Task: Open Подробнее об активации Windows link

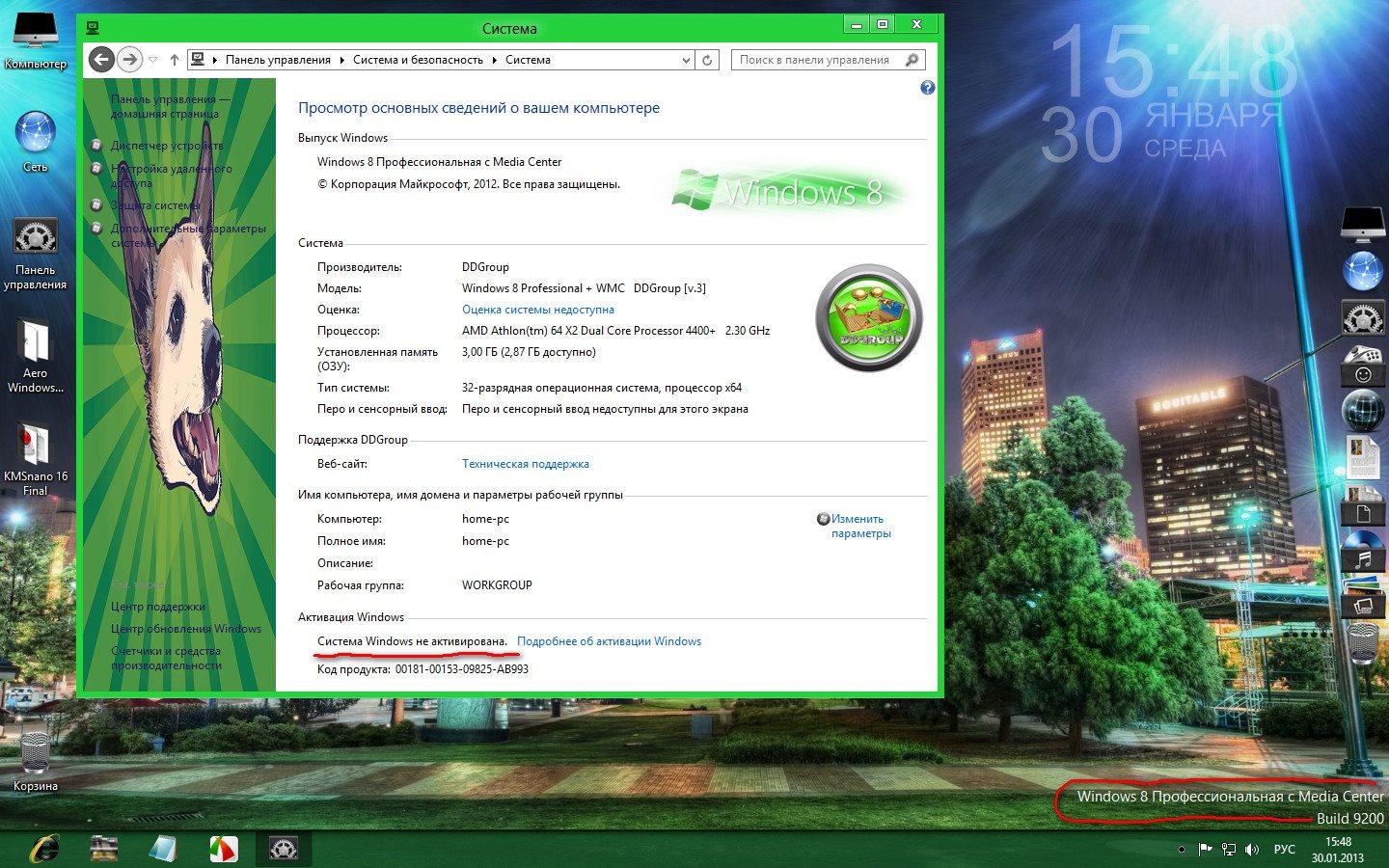Action: pos(609,641)
